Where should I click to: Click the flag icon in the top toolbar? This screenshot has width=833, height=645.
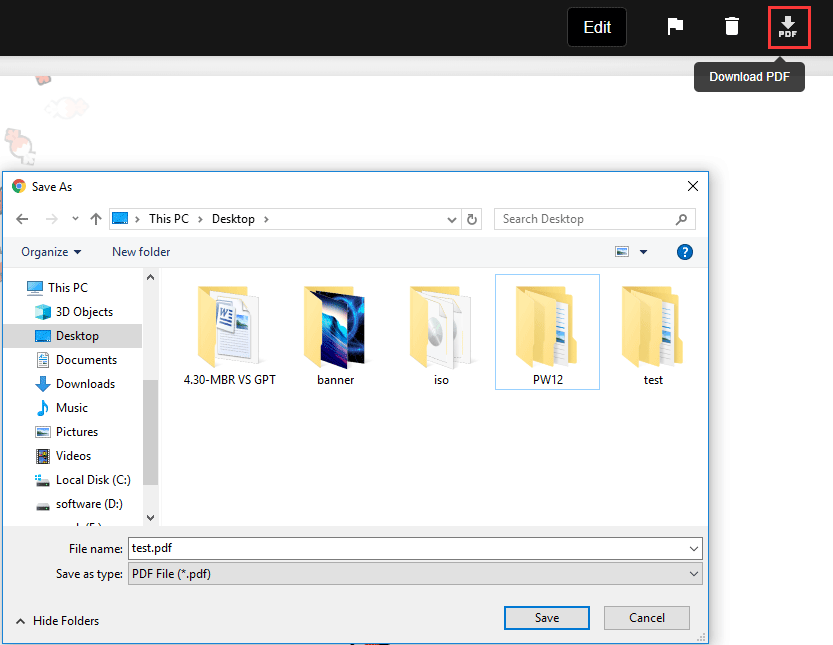click(675, 27)
